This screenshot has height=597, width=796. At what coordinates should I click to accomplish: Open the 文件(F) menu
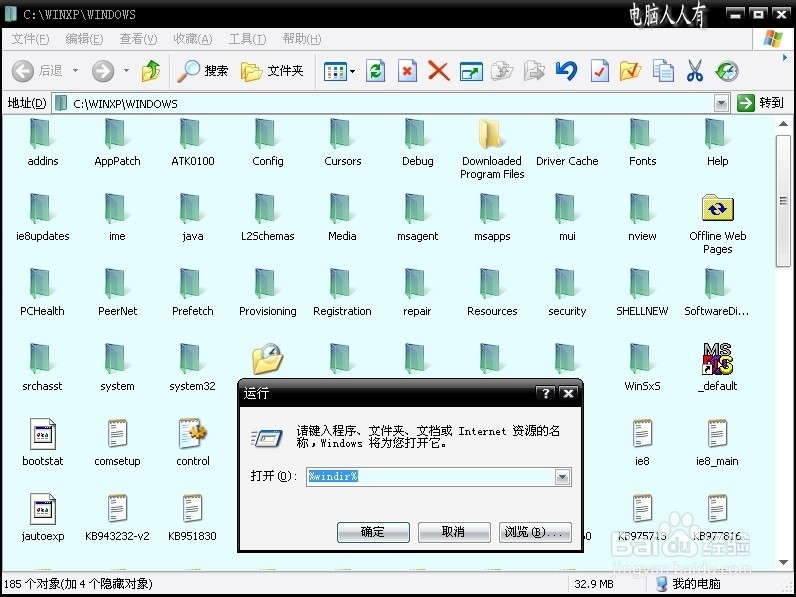pyautogui.click(x=30, y=39)
